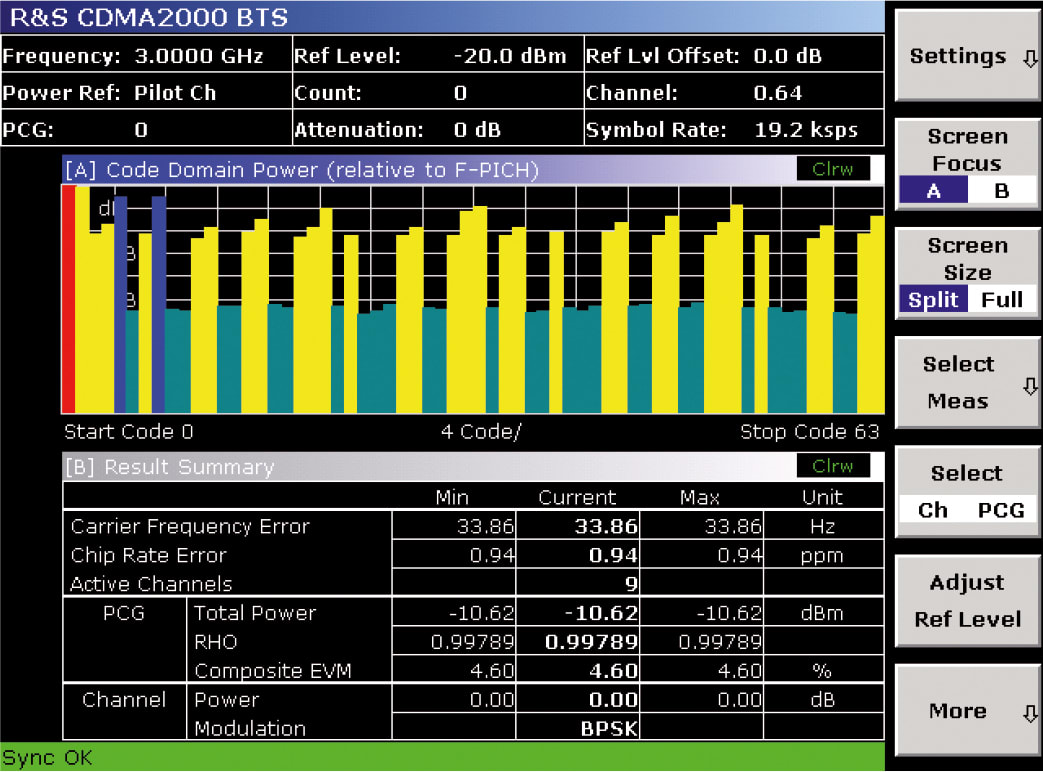Open the More softkey menu

[x=966, y=710]
